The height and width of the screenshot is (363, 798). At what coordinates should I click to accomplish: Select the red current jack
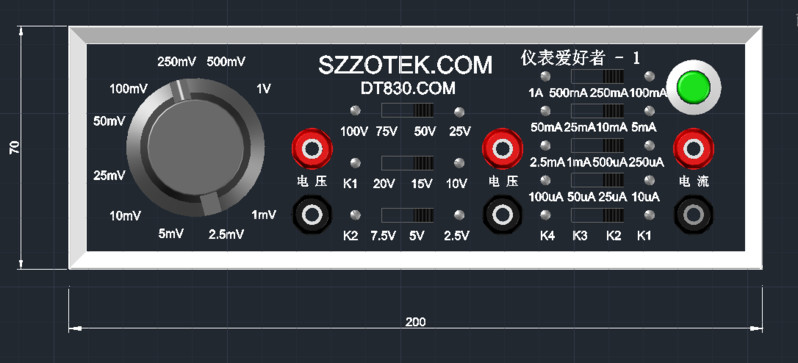[693, 149]
